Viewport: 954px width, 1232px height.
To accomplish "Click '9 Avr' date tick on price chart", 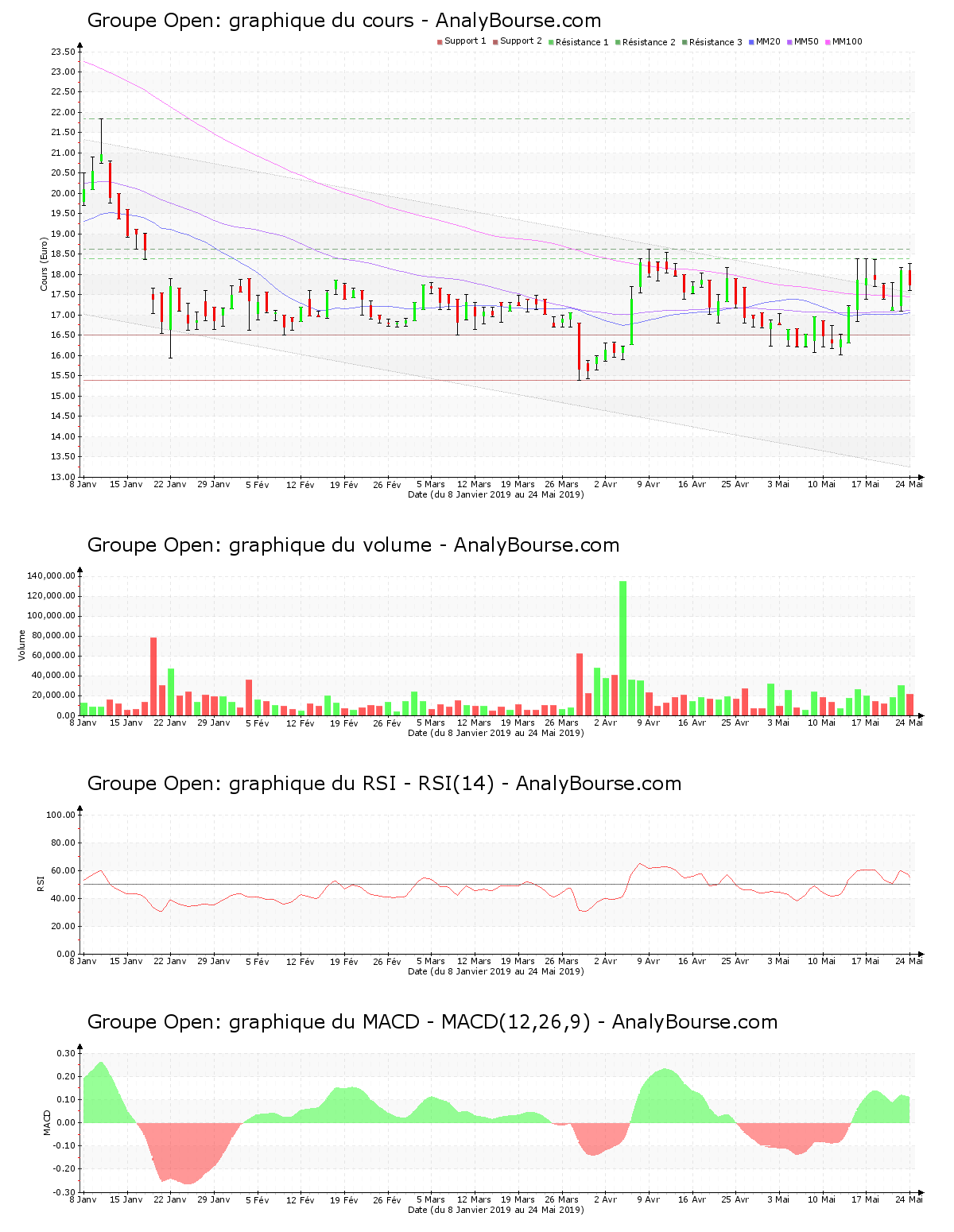I will [649, 484].
